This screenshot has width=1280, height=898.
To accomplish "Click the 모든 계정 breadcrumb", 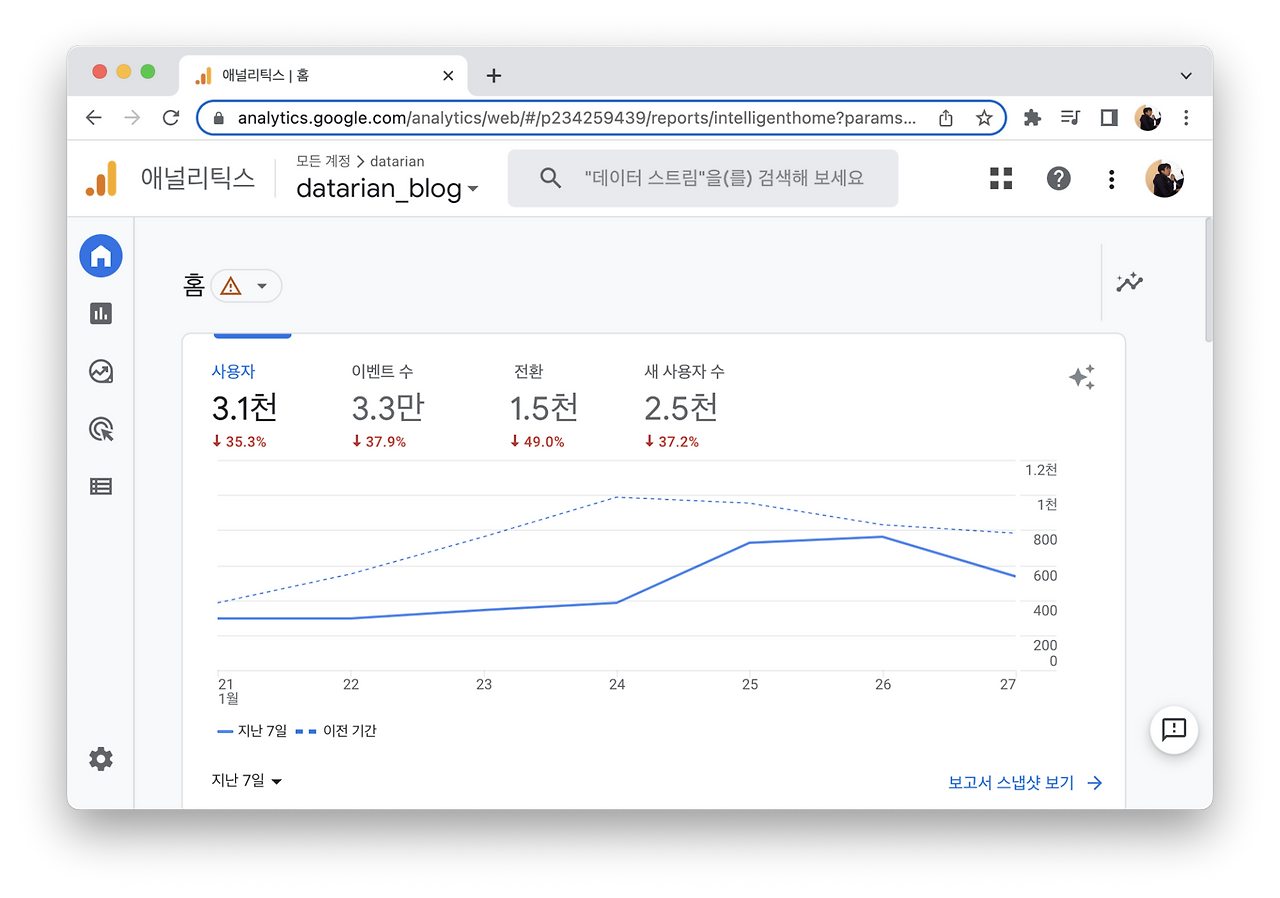I will [323, 161].
